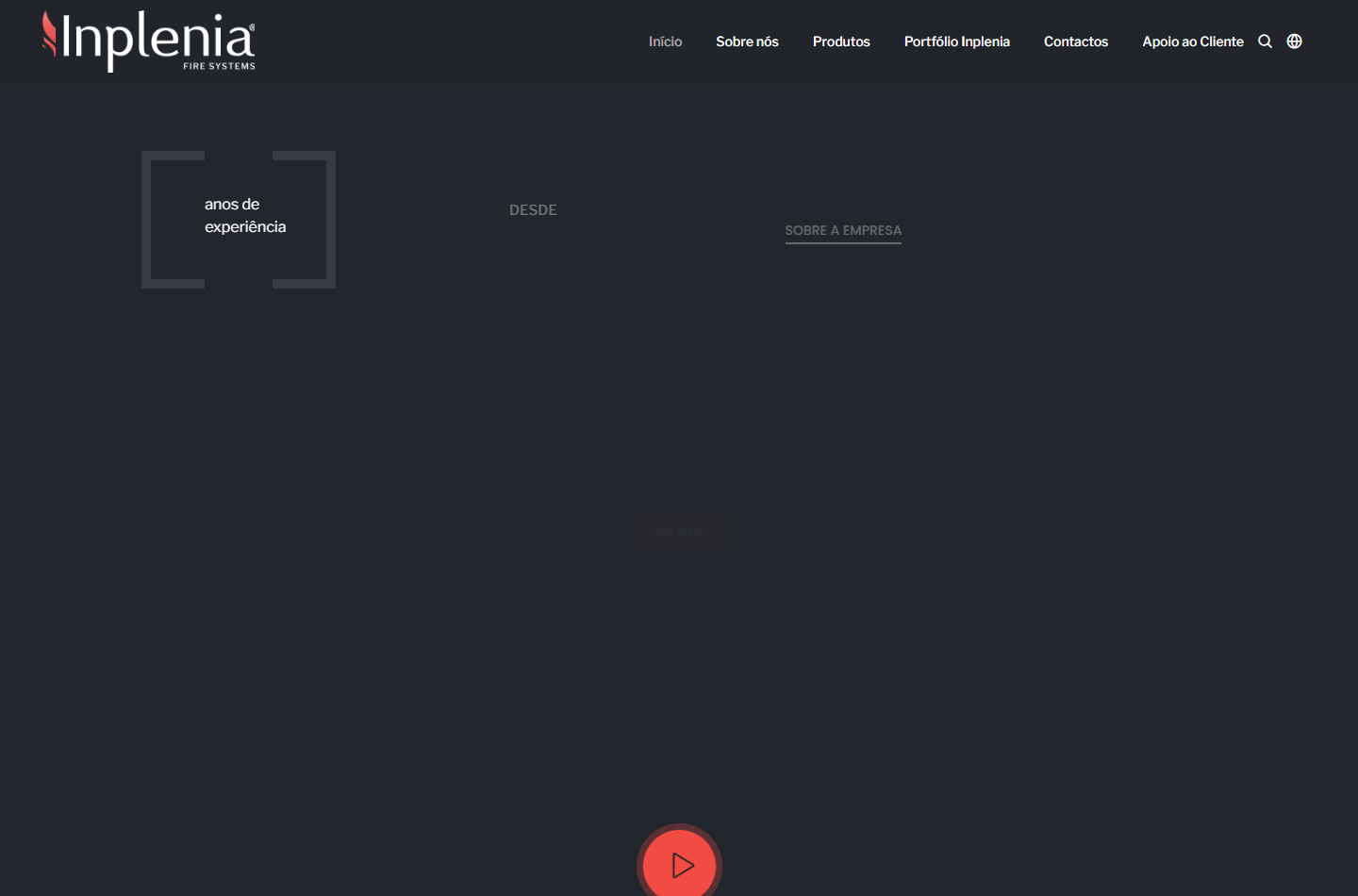This screenshot has height=896, width=1358.
Task: Click the Inplenia Fire Systems logo
Action: coord(148,41)
